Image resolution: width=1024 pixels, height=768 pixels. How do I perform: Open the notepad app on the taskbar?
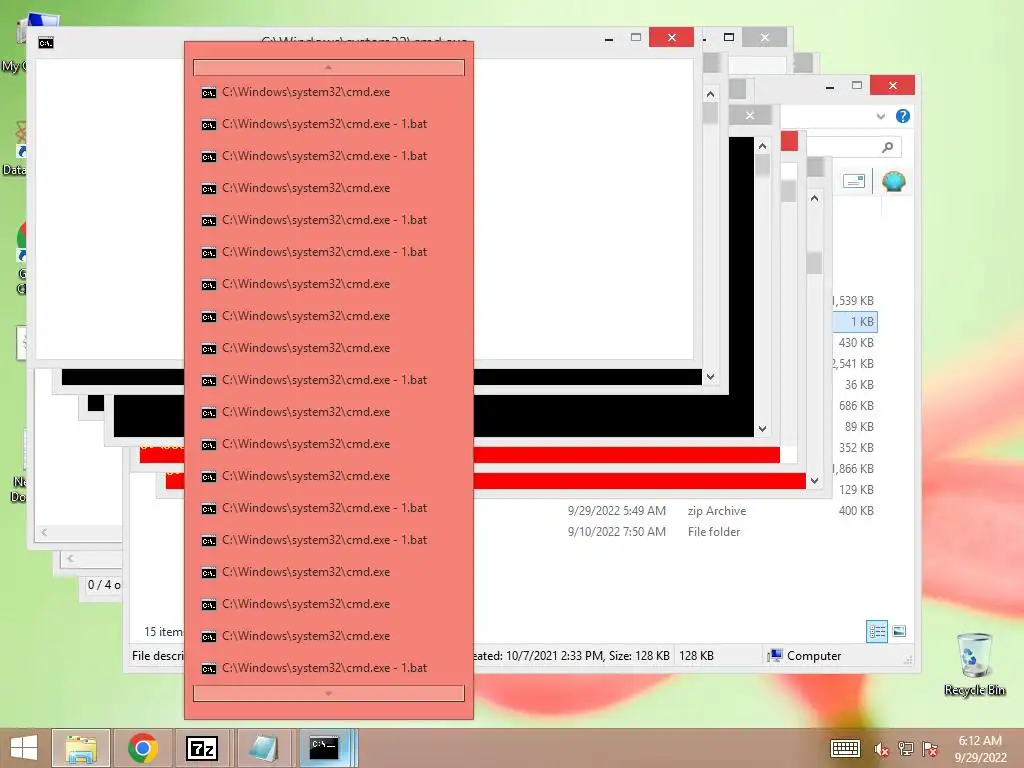click(x=263, y=748)
